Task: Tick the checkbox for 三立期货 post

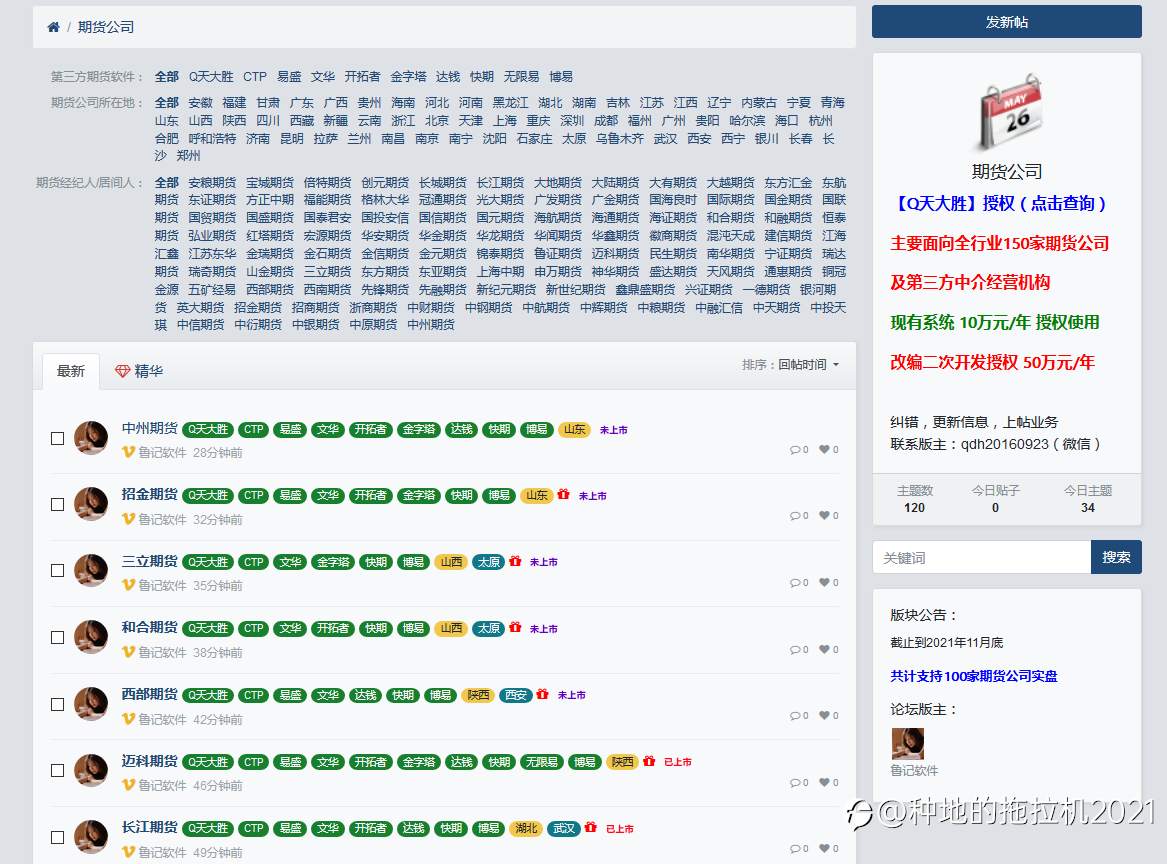Action: (57, 571)
